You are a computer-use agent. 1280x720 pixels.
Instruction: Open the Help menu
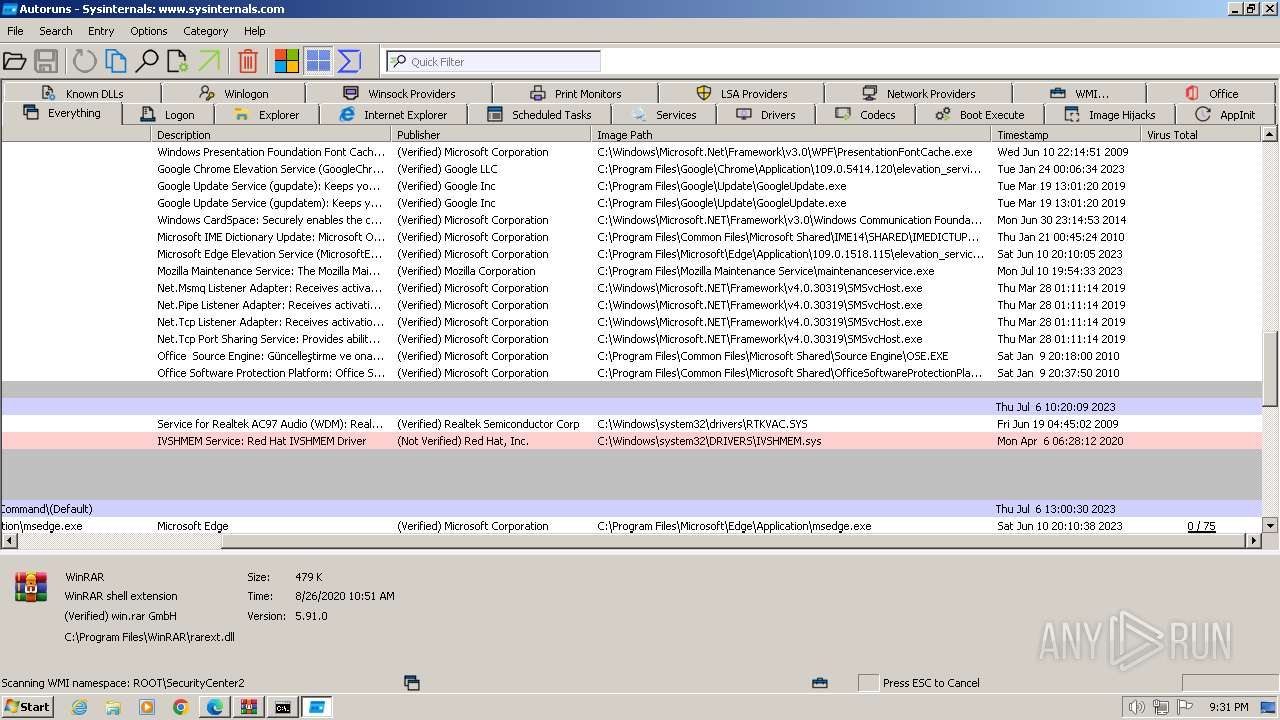pos(255,31)
